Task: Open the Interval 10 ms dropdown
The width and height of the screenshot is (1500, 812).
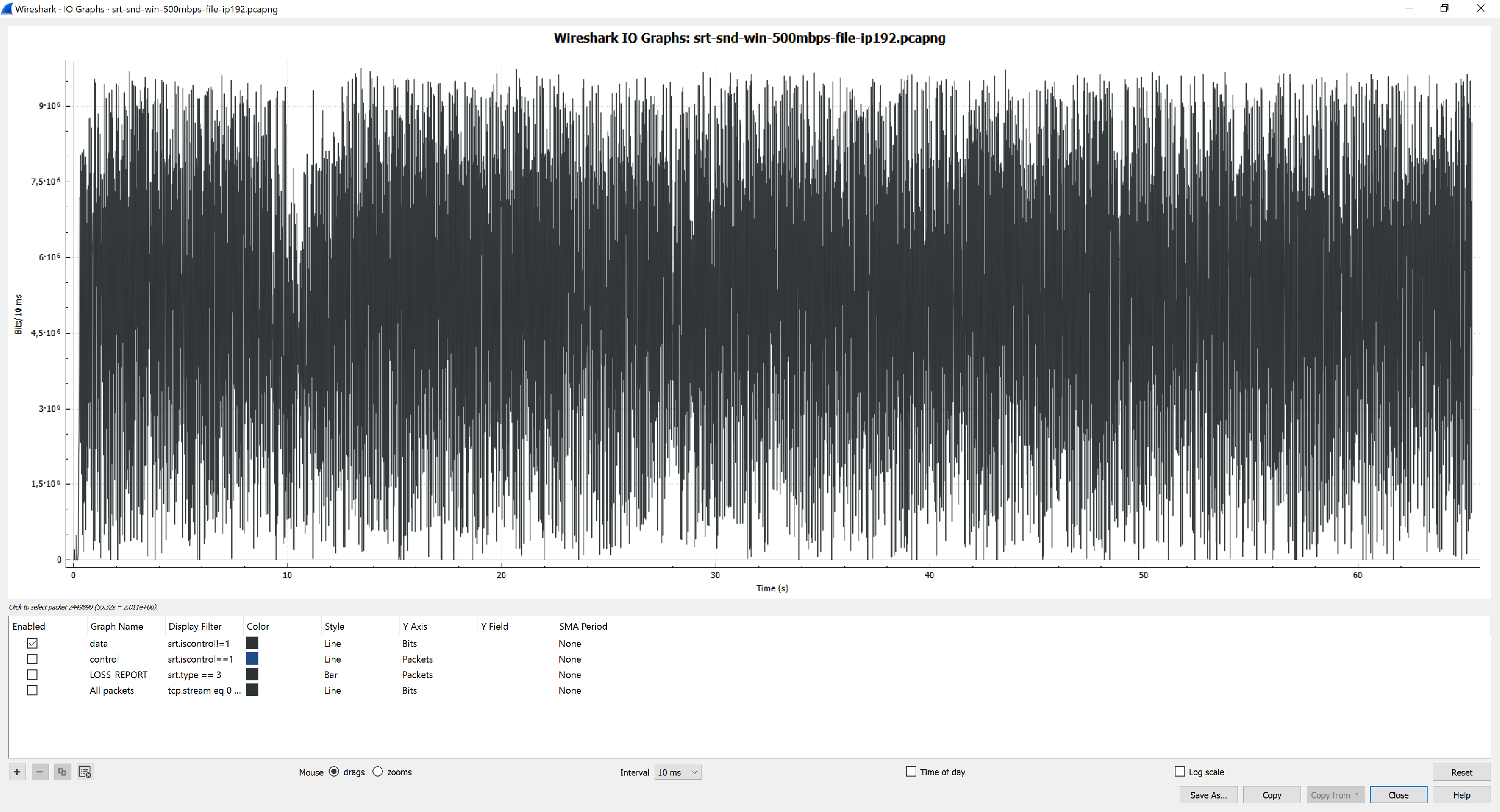Action: coord(677,772)
